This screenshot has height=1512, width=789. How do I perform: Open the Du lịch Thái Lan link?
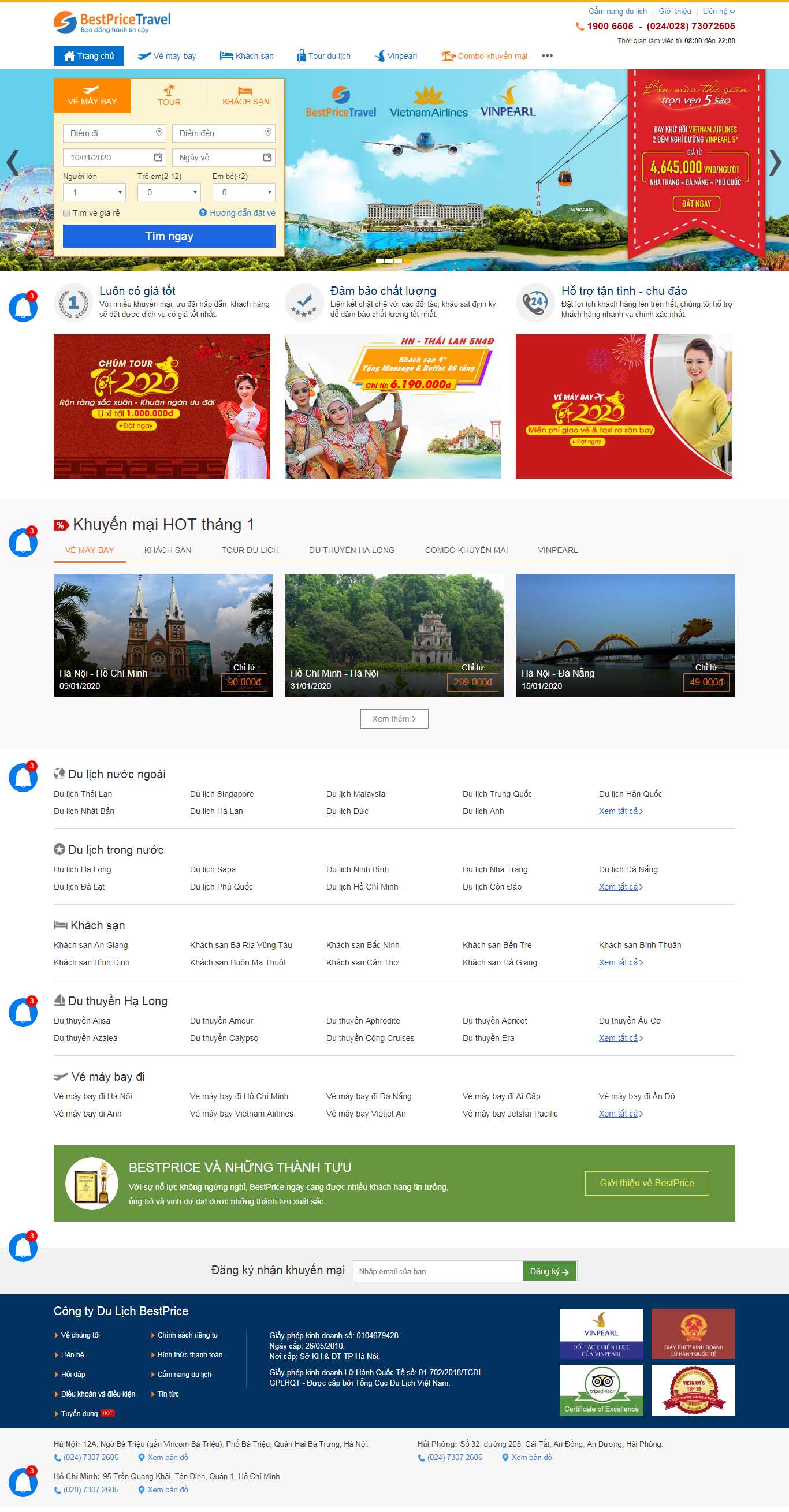(x=83, y=794)
